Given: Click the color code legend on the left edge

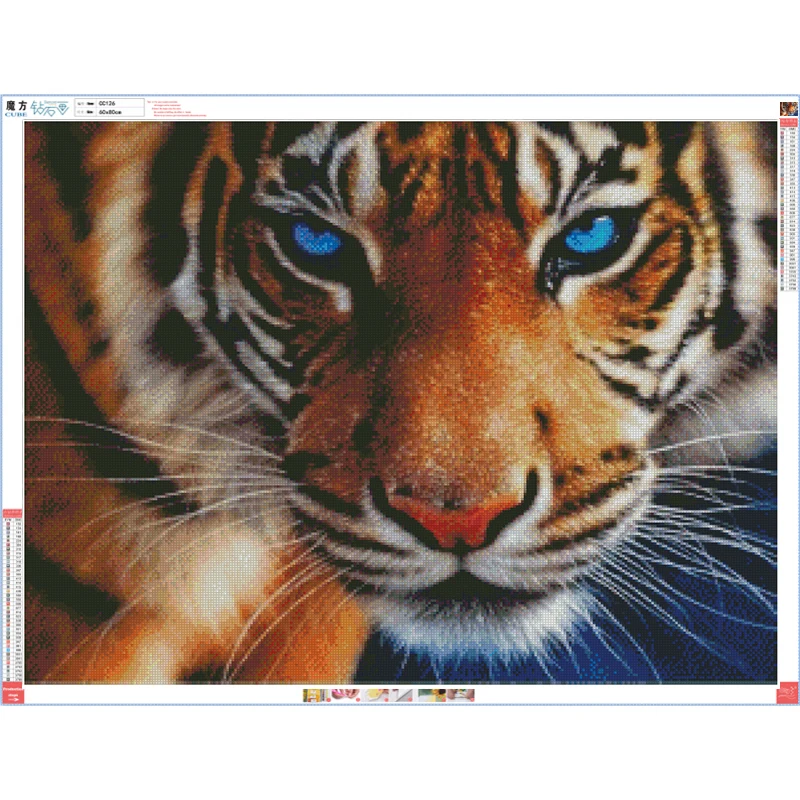Looking at the screenshot, I should pyautogui.click(x=13, y=599).
